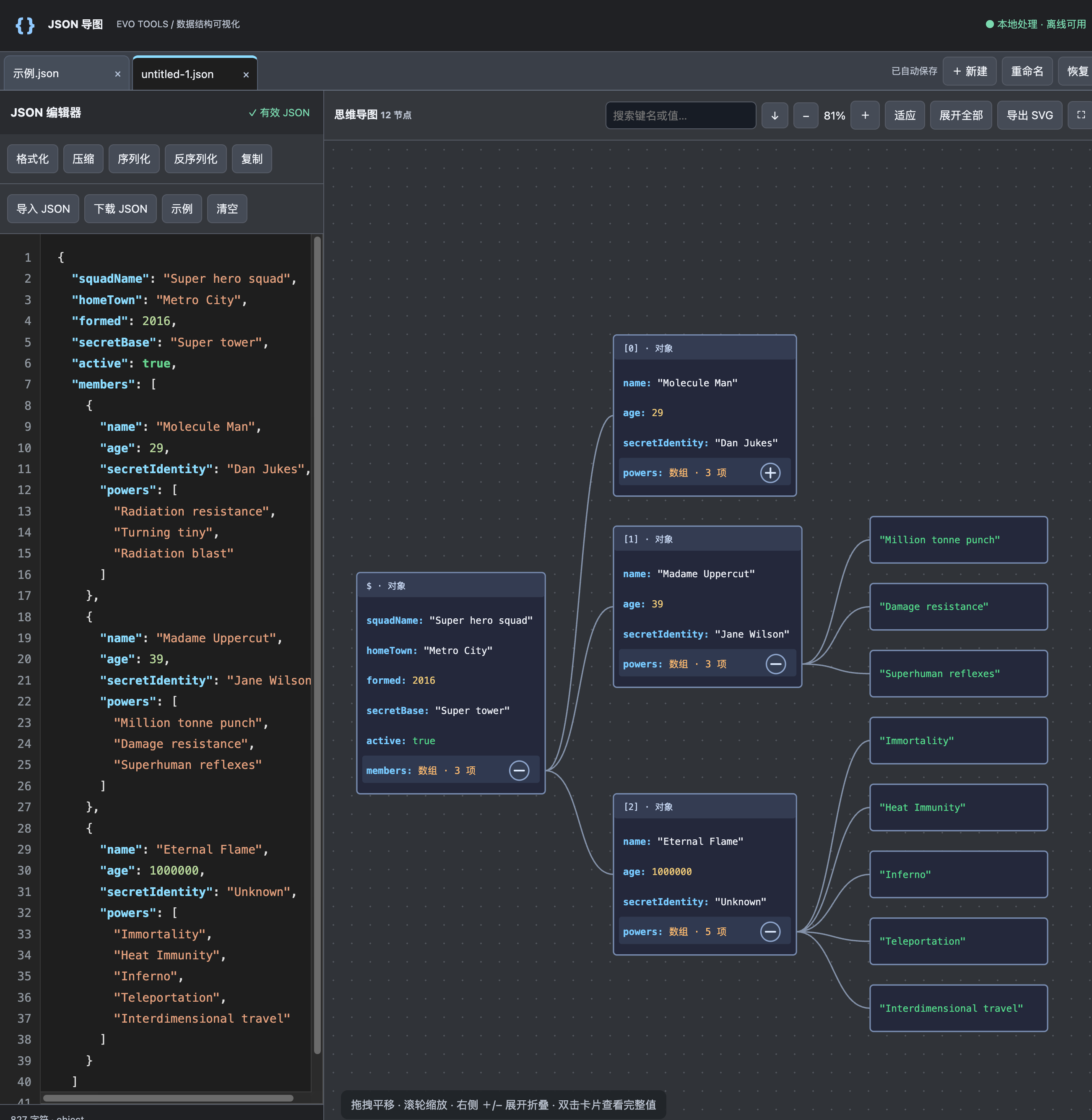
Task: Click the 序列化 serialize button
Action: (134, 159)
